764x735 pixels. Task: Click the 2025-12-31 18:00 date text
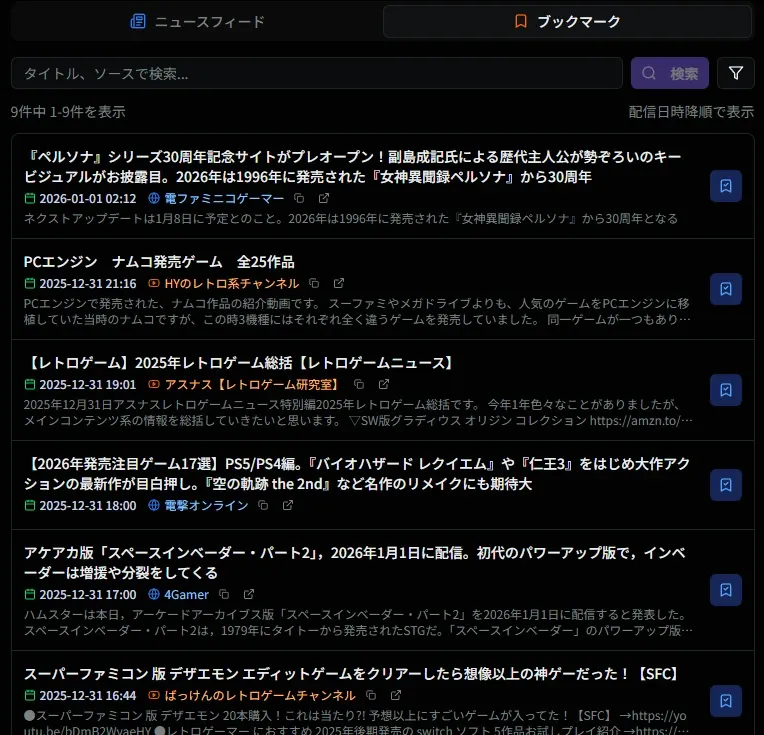88,505
